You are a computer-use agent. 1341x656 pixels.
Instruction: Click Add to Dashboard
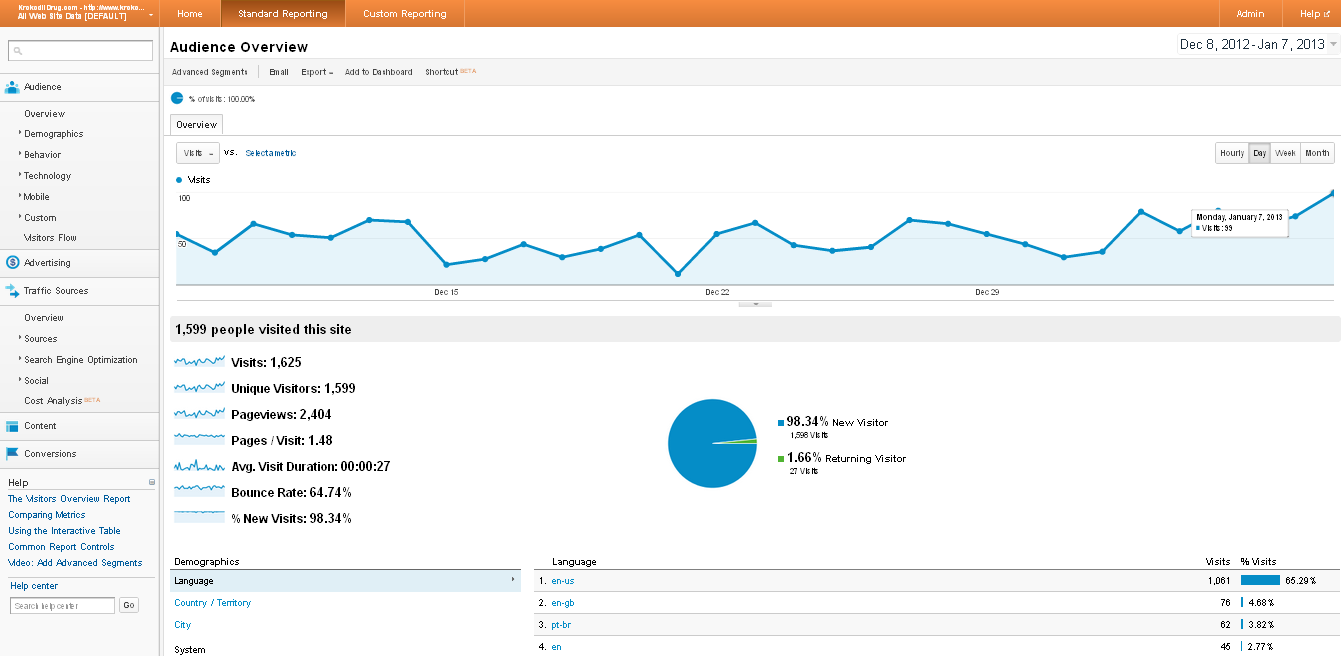tap(379, 72)
